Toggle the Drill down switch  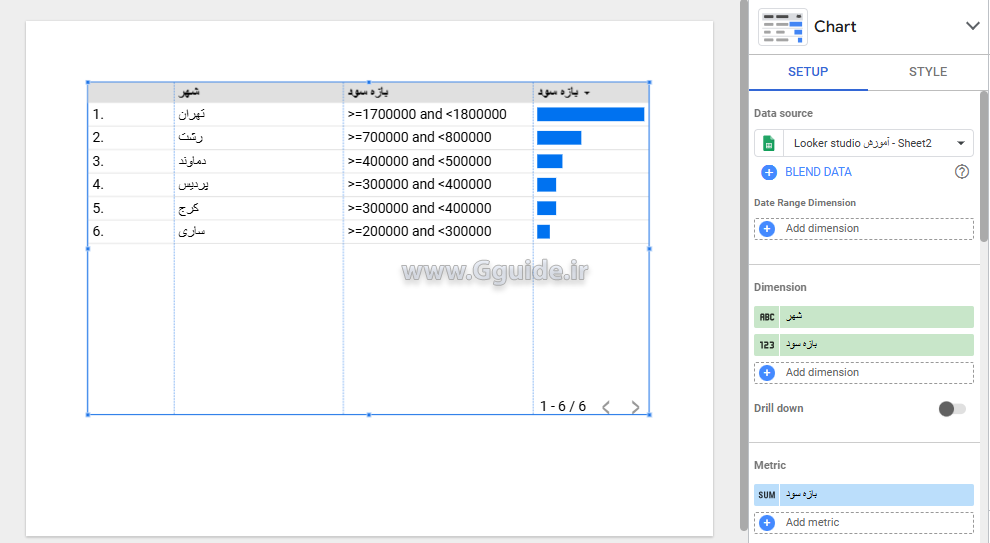(x=952, y=409)
